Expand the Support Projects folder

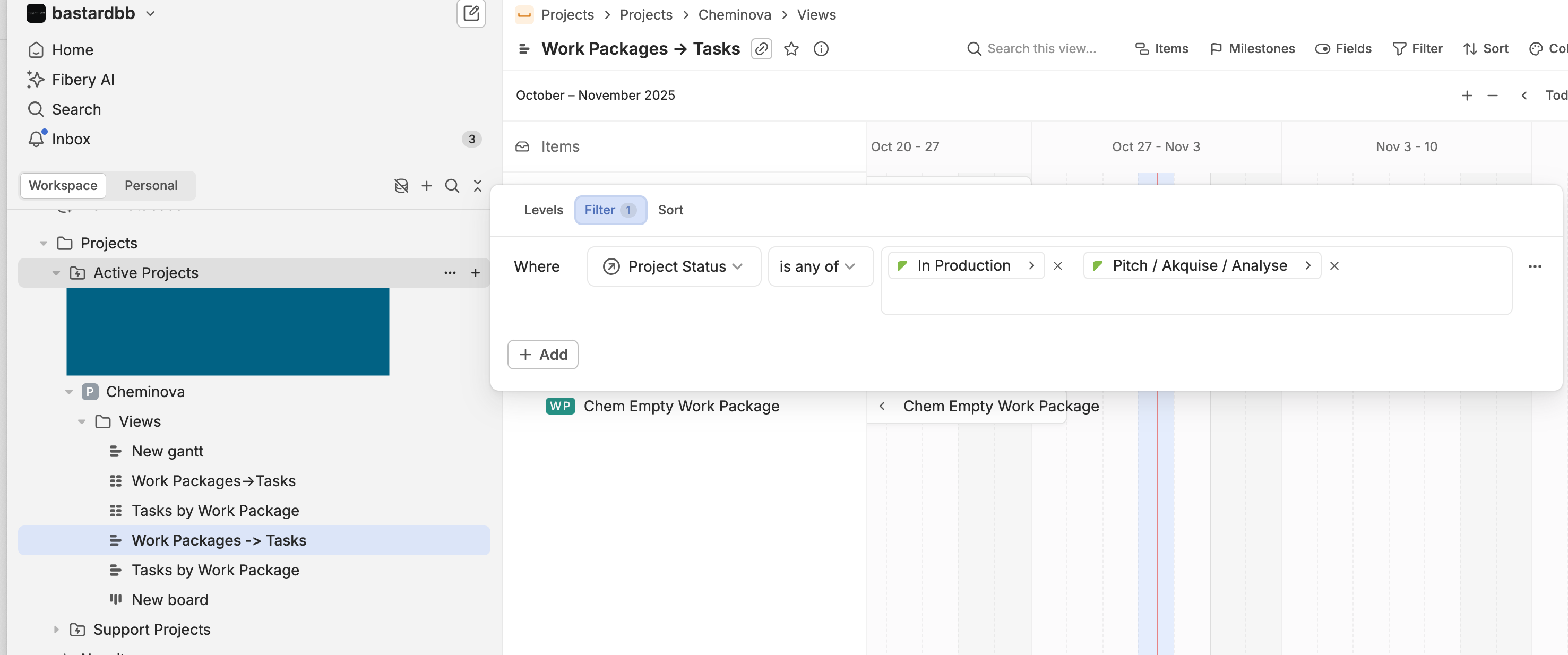[x=56, y=630]
